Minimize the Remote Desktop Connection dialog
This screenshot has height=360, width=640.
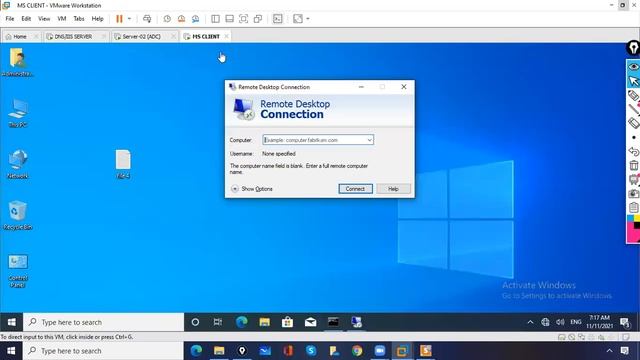pos(361,87)
